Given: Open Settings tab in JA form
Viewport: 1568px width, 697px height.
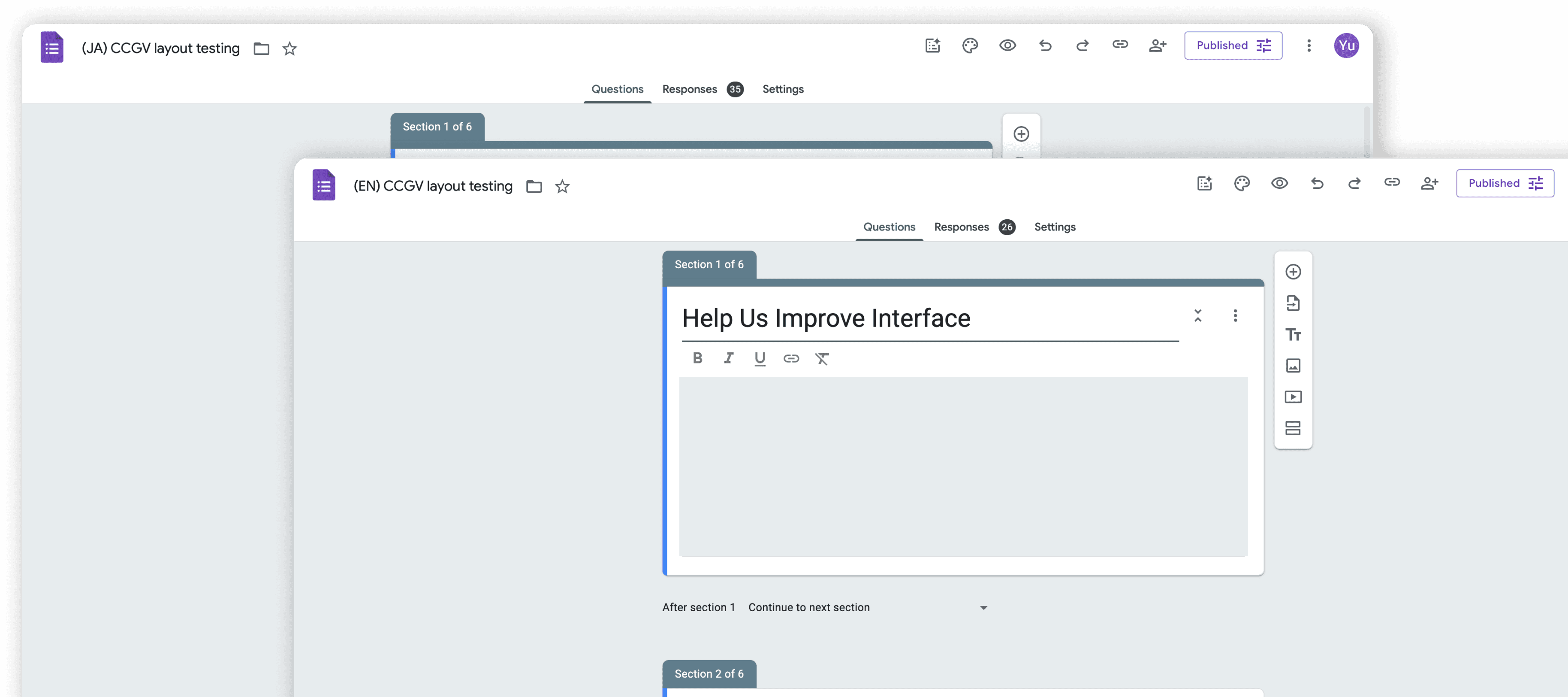Looking at the screenshot, I should 783,90.
